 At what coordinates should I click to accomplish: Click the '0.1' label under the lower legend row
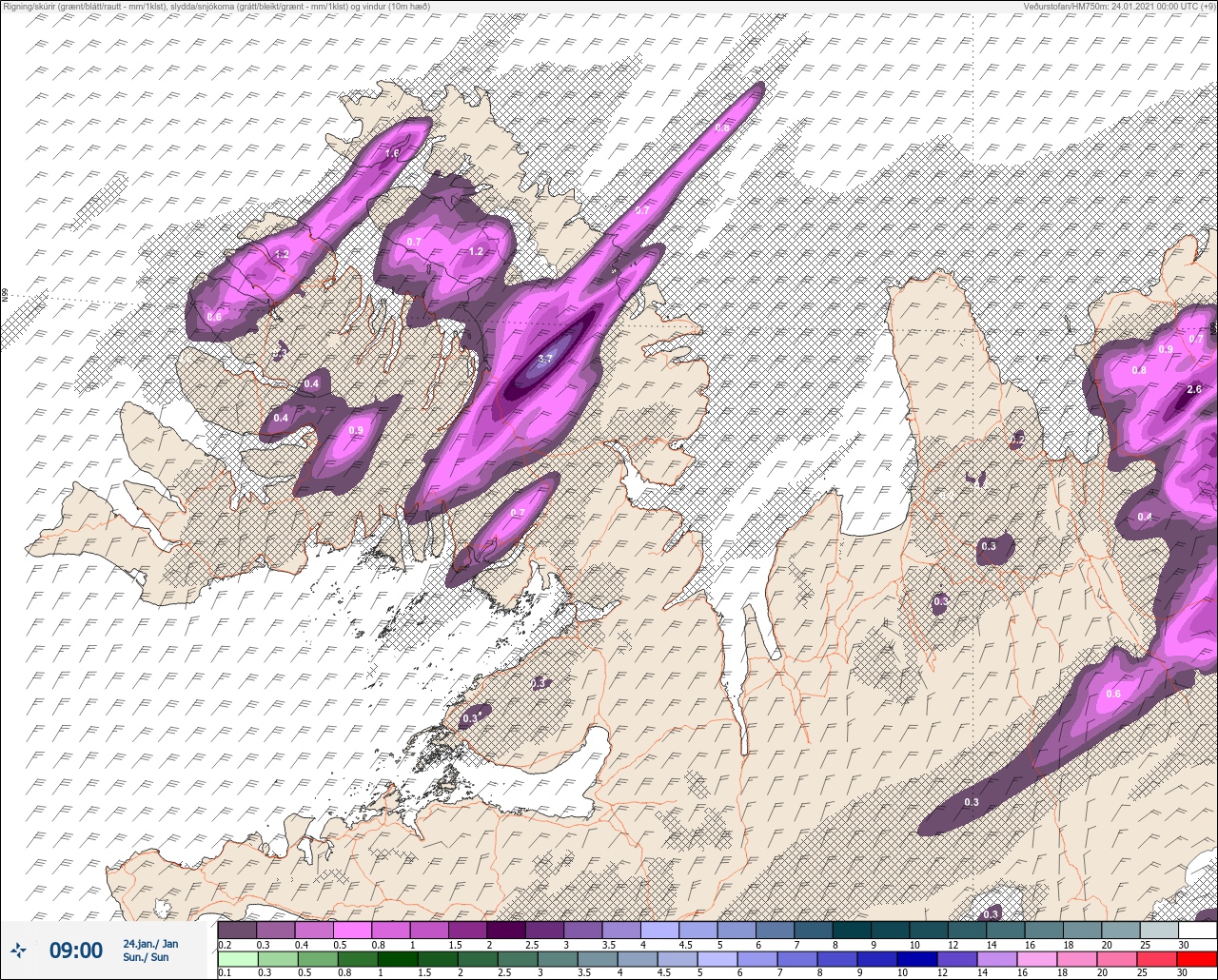(225, 973)
